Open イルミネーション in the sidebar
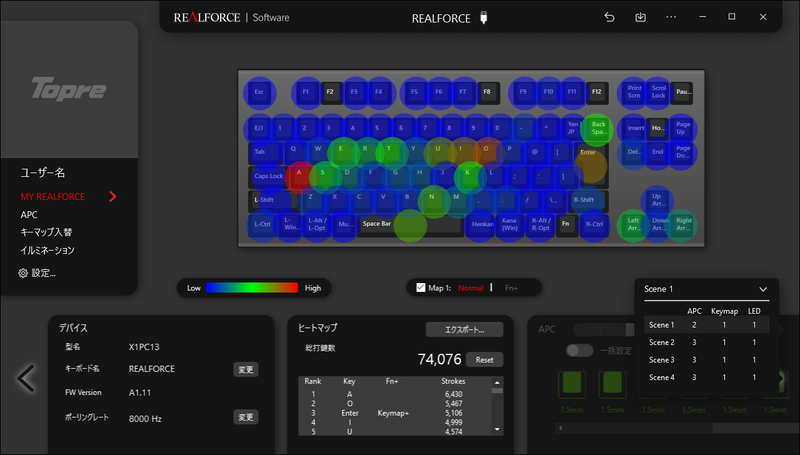The image size is (800, 455). (47, 250)
